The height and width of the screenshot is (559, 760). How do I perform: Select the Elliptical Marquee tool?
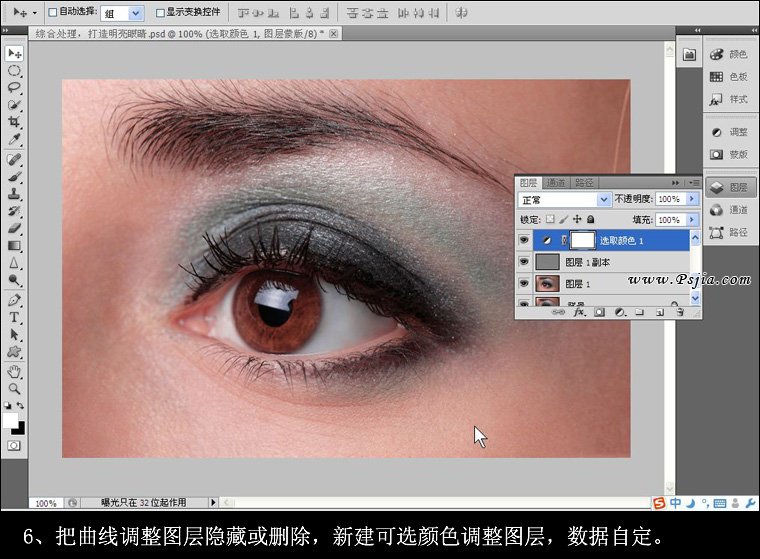[15, 71]
